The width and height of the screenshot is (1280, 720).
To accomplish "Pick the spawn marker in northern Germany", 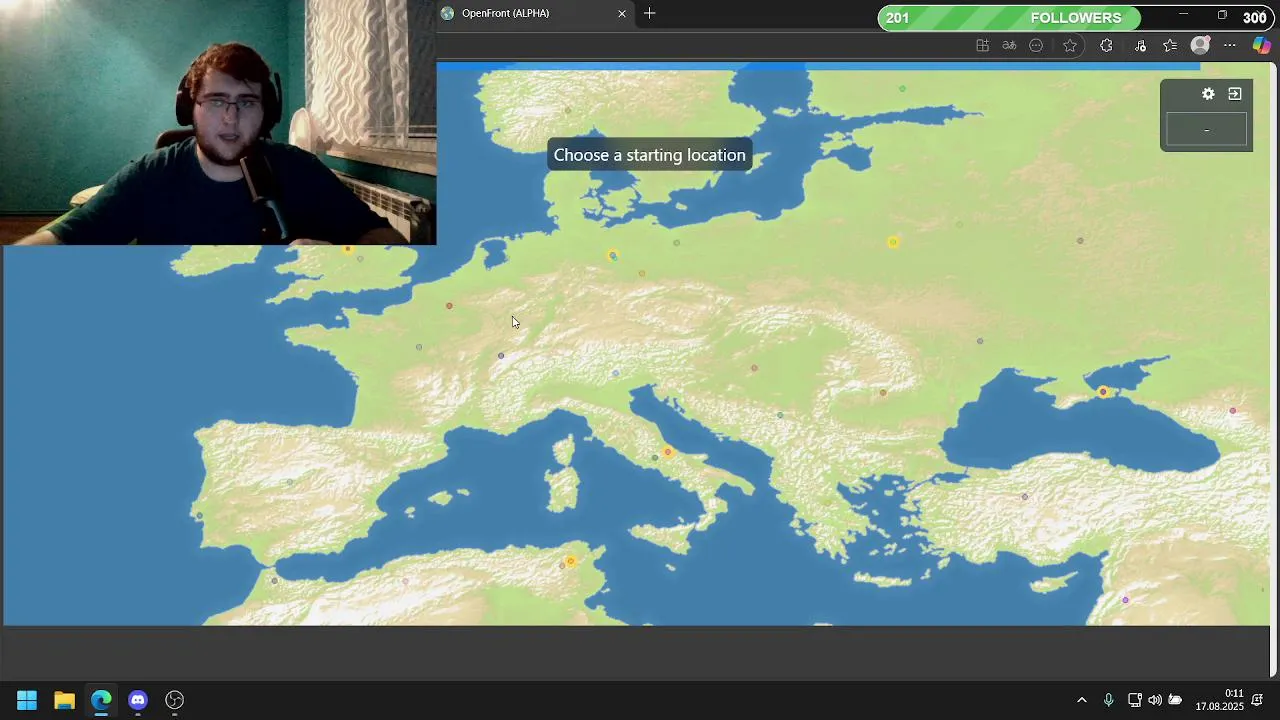I will click(x=613, y=256).
